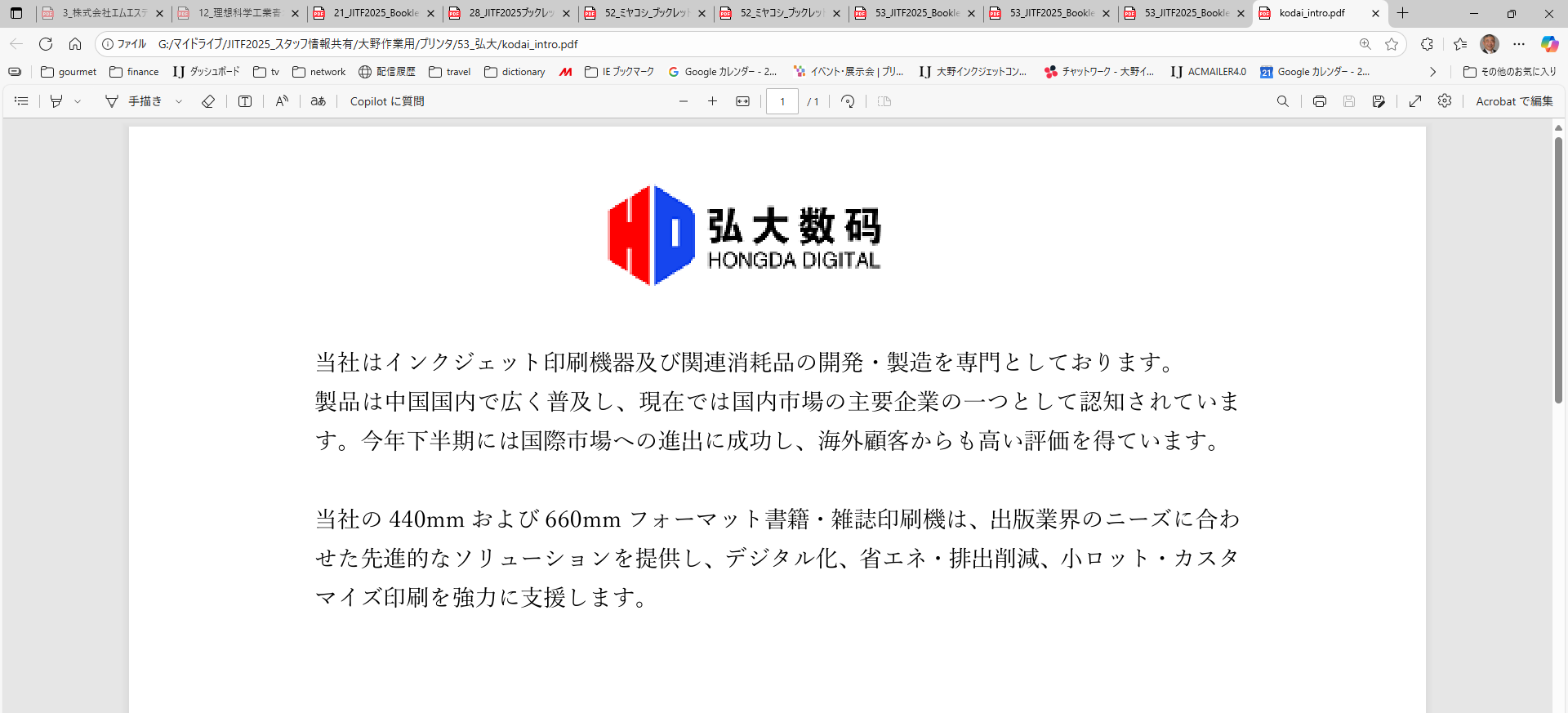Viewport: 1568px width, 713px height.
Task: Enter full screen PDF view
Action: click(x=1415, y=101)
